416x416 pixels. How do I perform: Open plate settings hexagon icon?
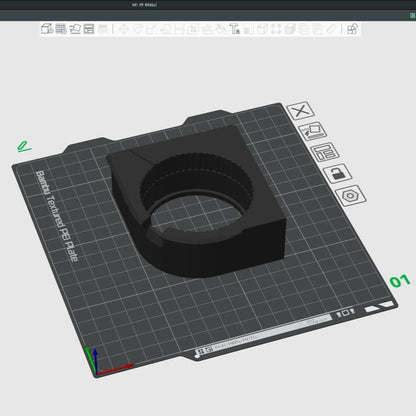pyautogui.click(x=351, y=195)
